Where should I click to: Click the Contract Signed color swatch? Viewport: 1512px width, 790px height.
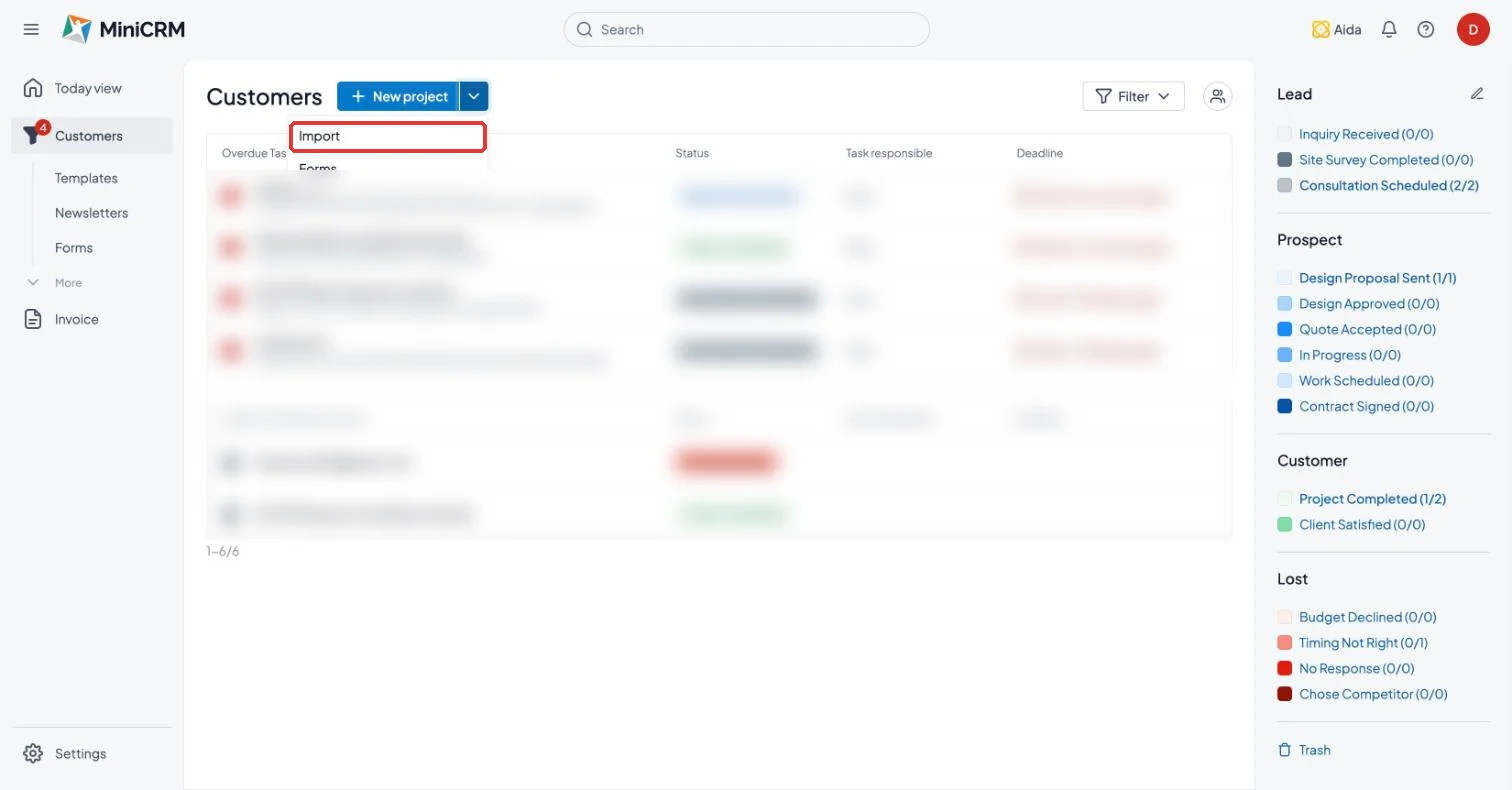click(x=1285, y=406)
